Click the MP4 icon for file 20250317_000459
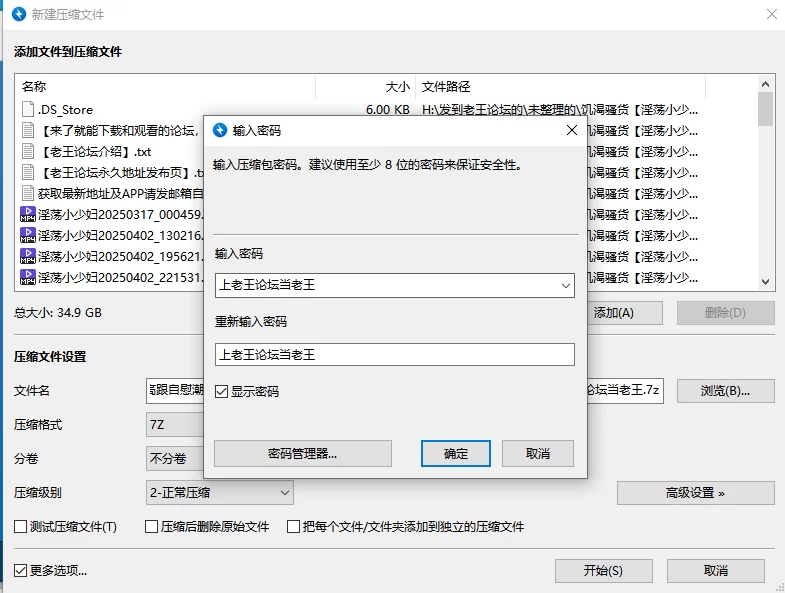Viewport: 785px width, 593px height. [28, 214]
